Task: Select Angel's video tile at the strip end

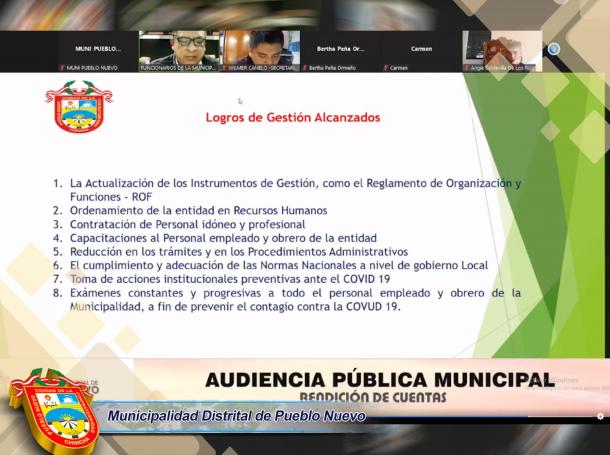Action: point(502,50)
